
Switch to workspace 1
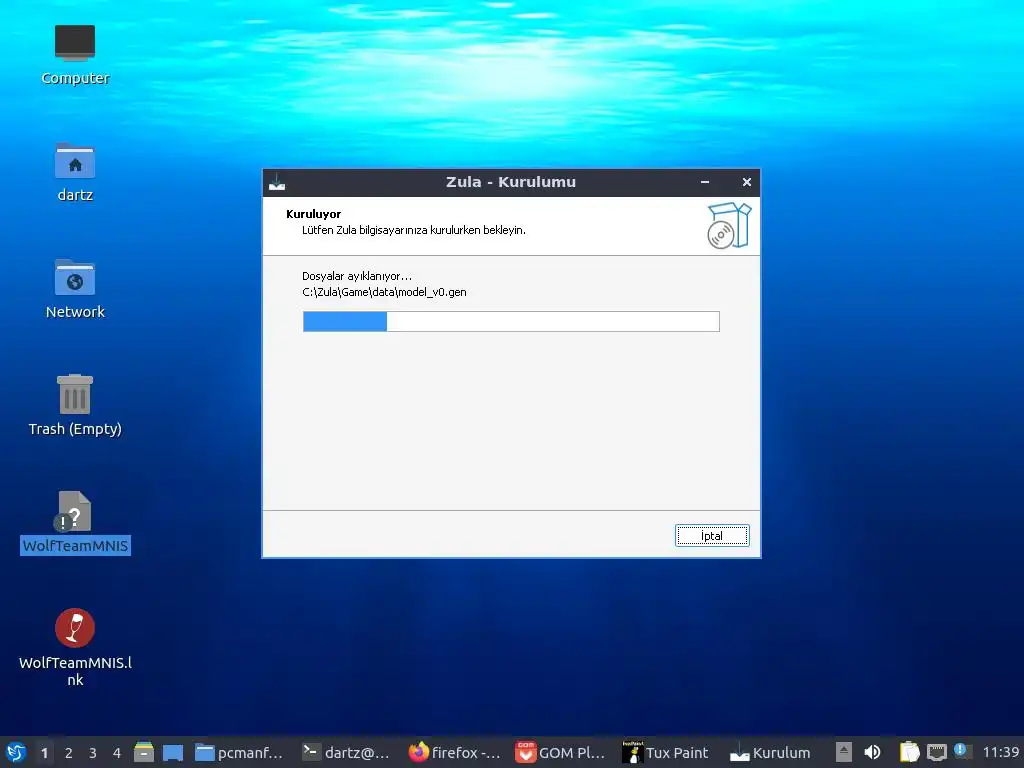(44, 753)
